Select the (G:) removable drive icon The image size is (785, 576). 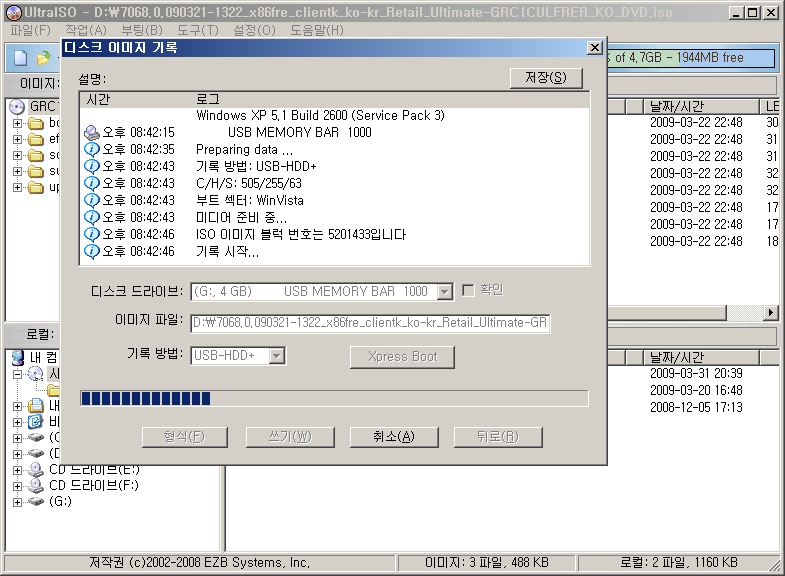[x=36, y=501]
